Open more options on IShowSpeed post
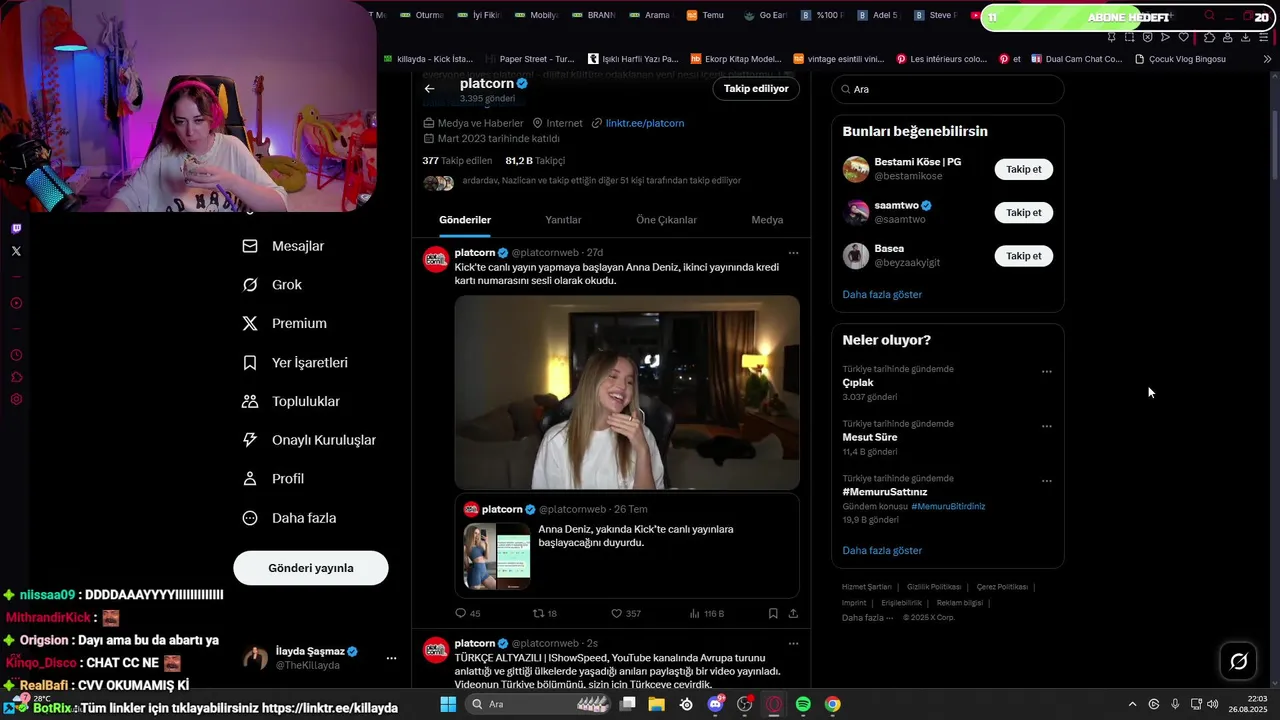Viewport: 1280px width, 720px height. coord(793,643)
